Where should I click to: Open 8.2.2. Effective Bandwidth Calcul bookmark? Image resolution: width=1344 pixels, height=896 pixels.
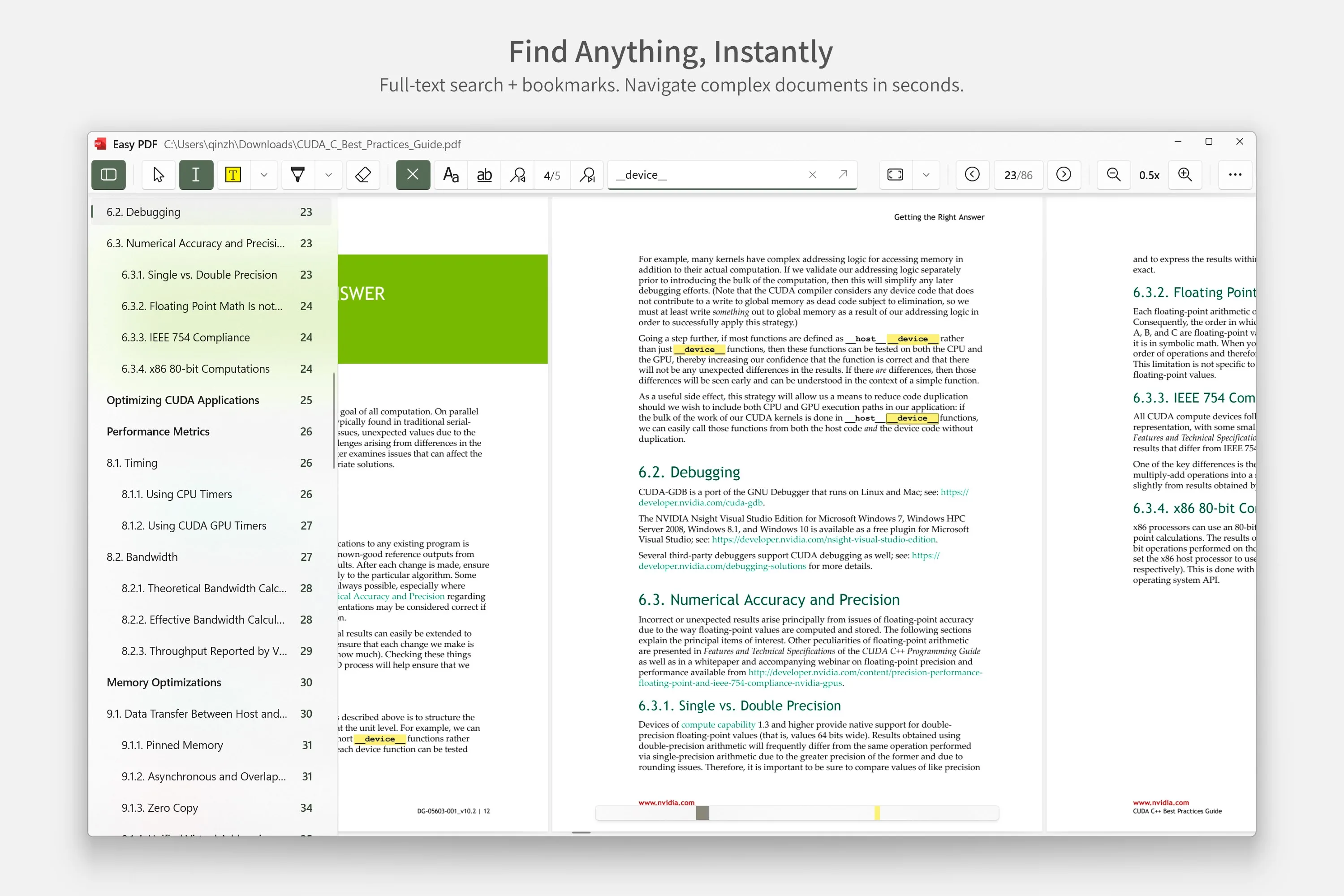211,620
